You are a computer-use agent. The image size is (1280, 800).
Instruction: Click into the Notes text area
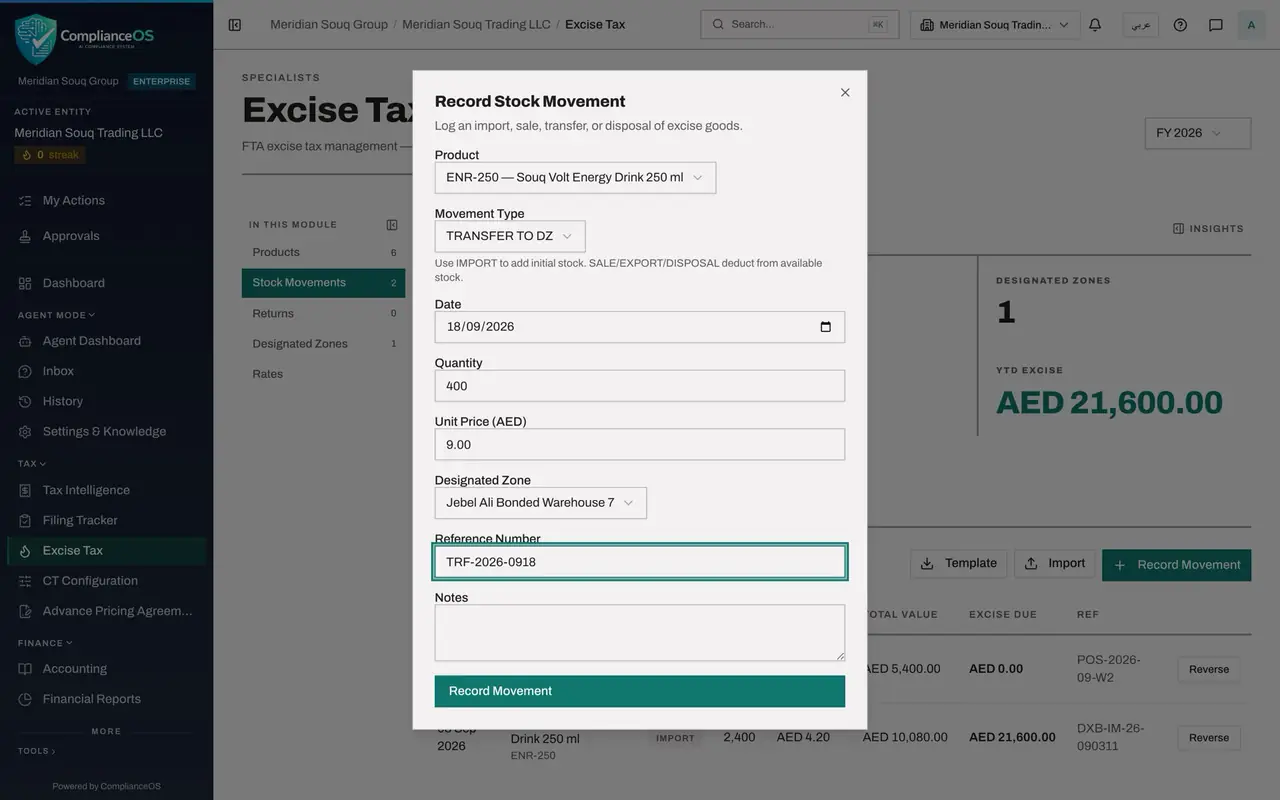tap(640, 633)
